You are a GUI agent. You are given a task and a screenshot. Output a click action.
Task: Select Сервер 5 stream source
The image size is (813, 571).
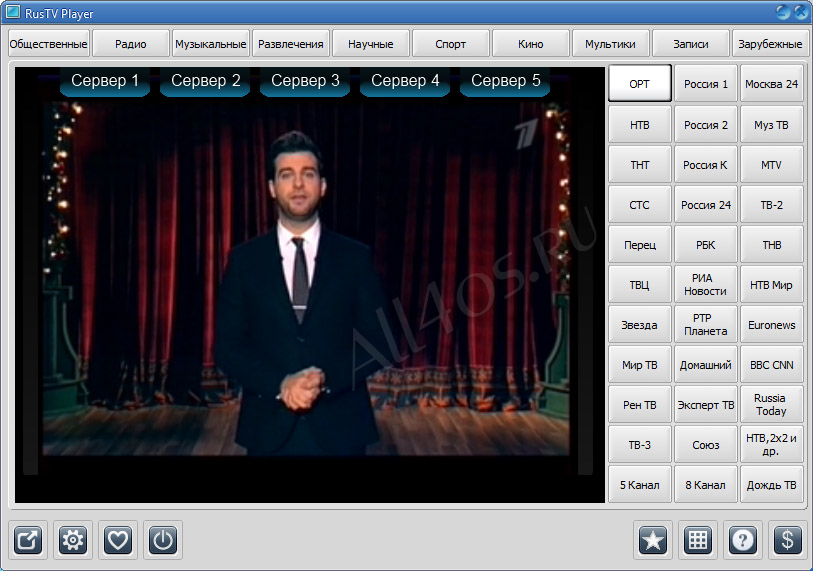pyautogui.click(x=505, y=81)
